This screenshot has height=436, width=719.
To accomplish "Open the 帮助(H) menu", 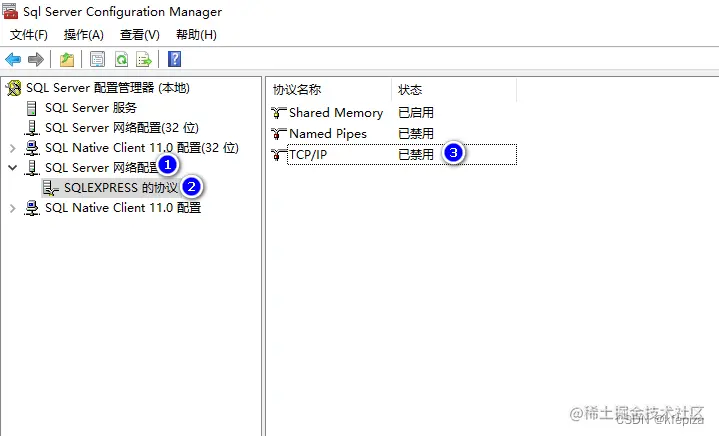I will point(196,35).
